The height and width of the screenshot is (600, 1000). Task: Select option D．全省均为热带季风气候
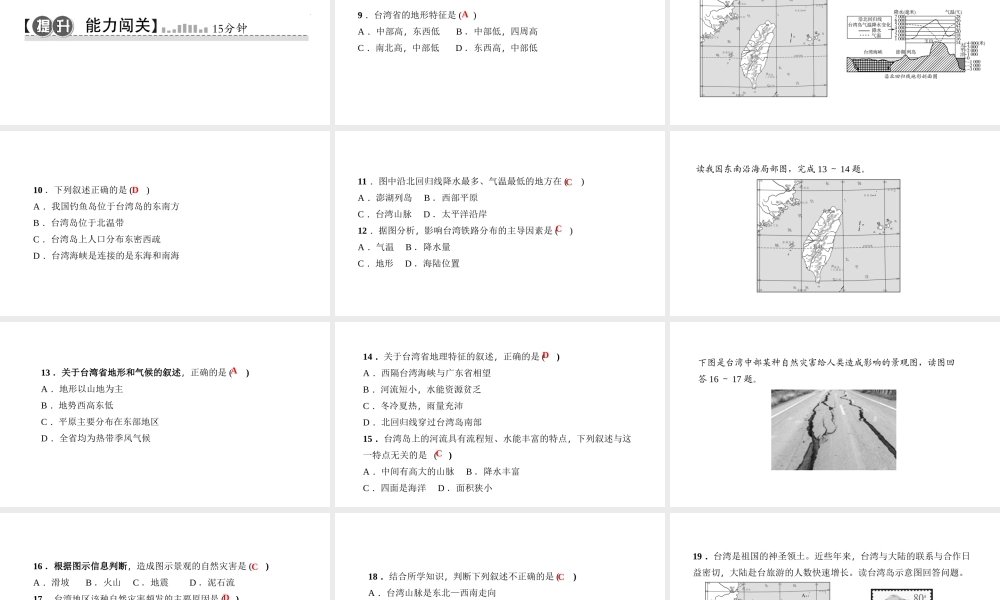[x=96, y=439]
